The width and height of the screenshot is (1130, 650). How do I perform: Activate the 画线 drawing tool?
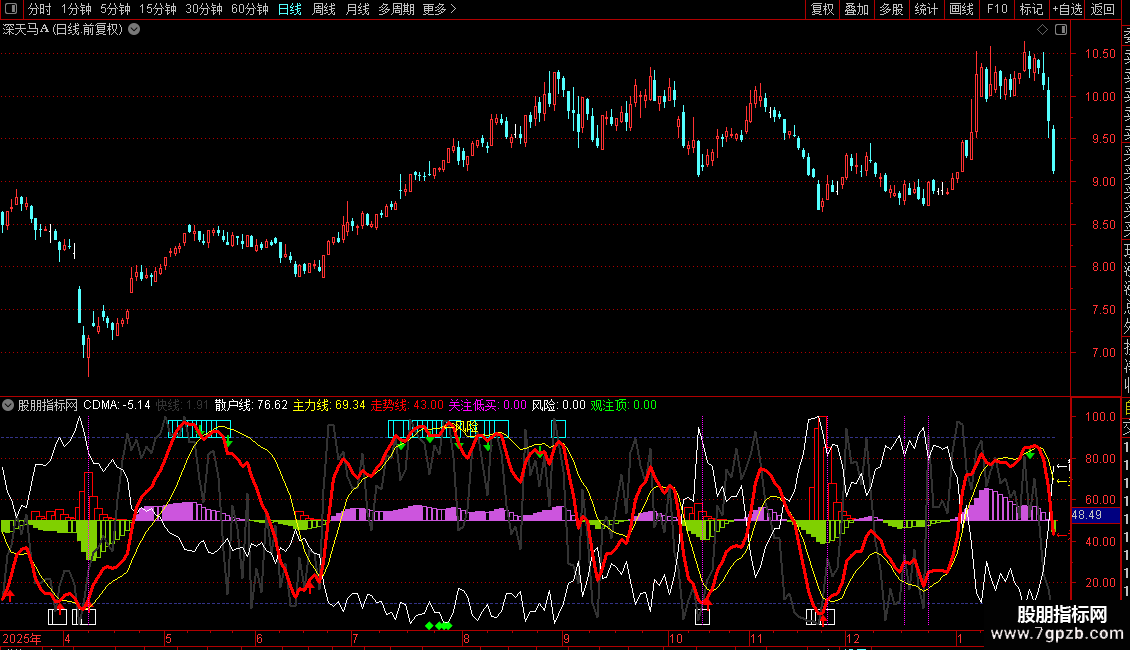coord(961,9)
